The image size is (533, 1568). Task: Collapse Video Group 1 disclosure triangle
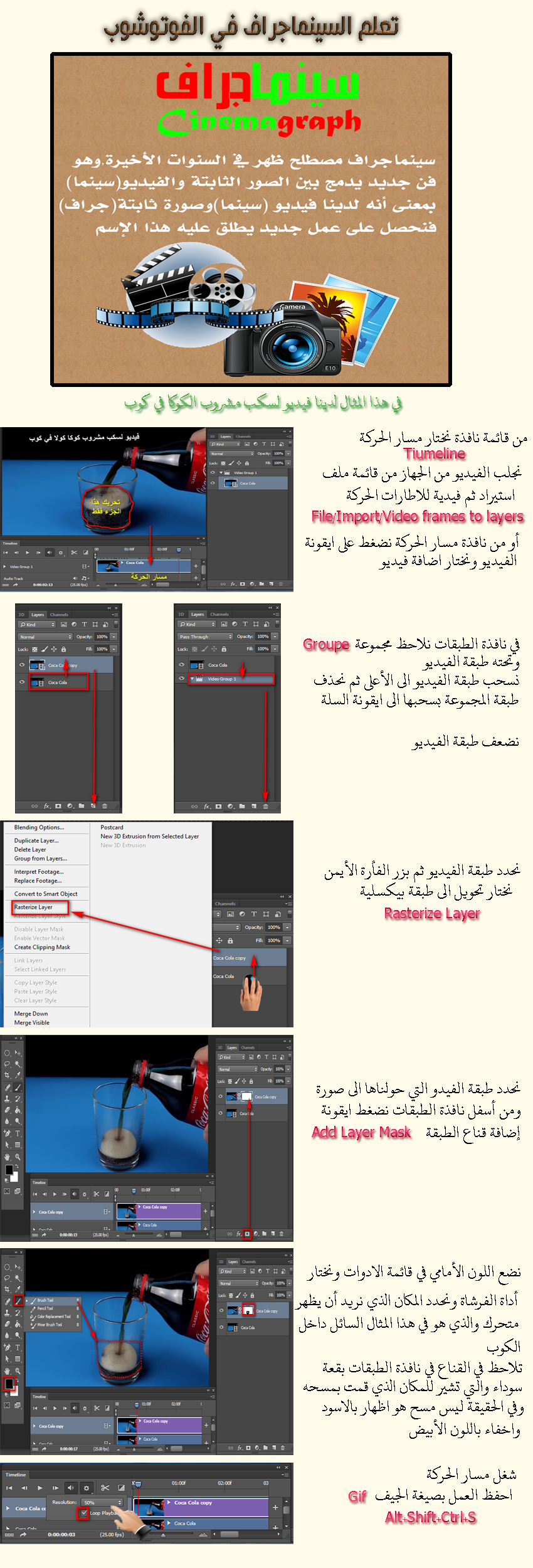click(192, 679)
